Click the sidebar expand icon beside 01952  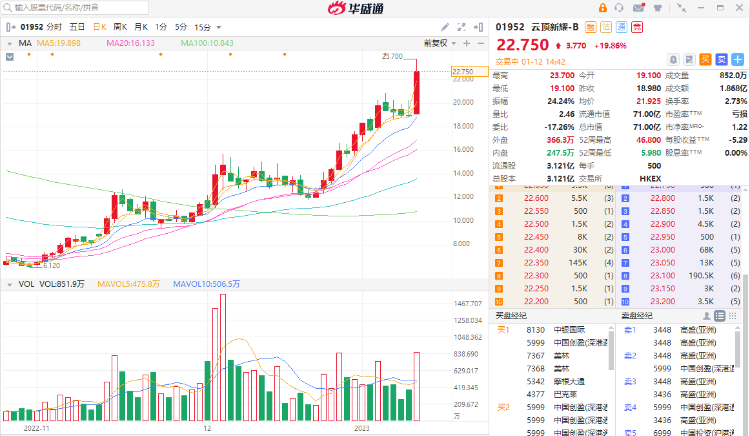point(11,27)
